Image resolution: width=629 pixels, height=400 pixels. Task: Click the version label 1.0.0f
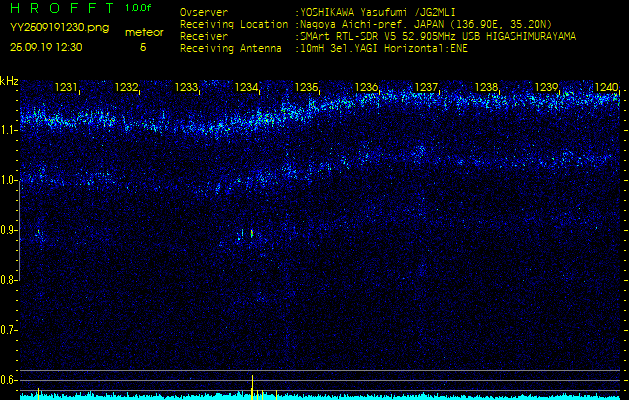click(x=139, y=8)
